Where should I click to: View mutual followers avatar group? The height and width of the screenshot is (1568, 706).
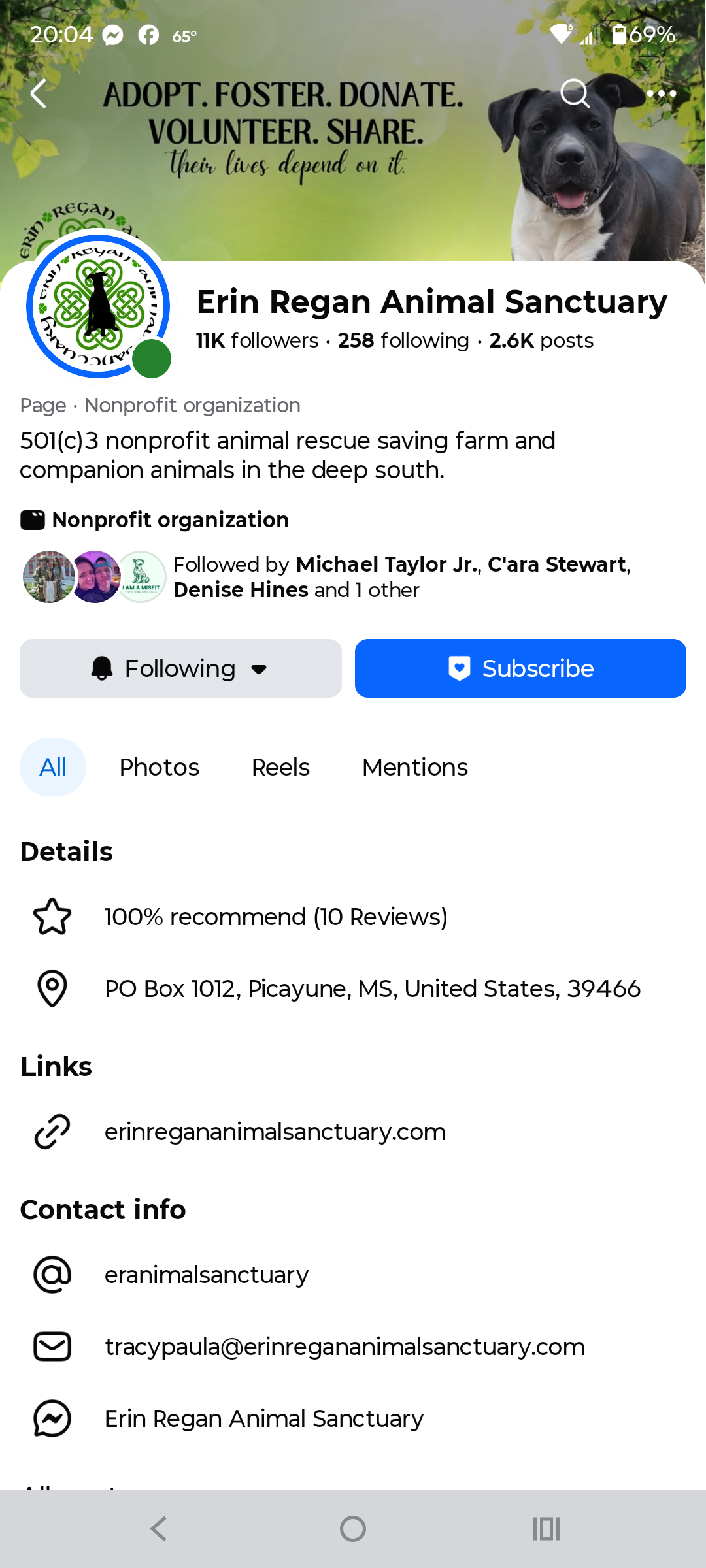point(94,577)
